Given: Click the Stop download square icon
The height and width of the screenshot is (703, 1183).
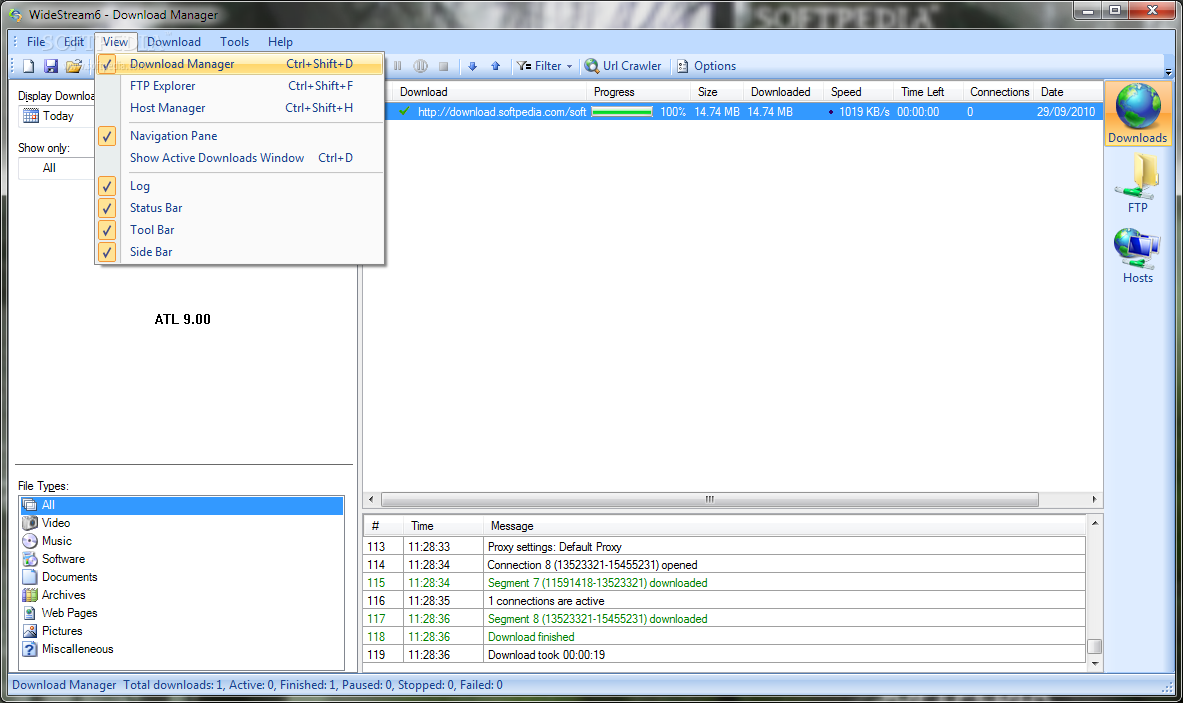Looking at the screenshot, I should (444, 66).
